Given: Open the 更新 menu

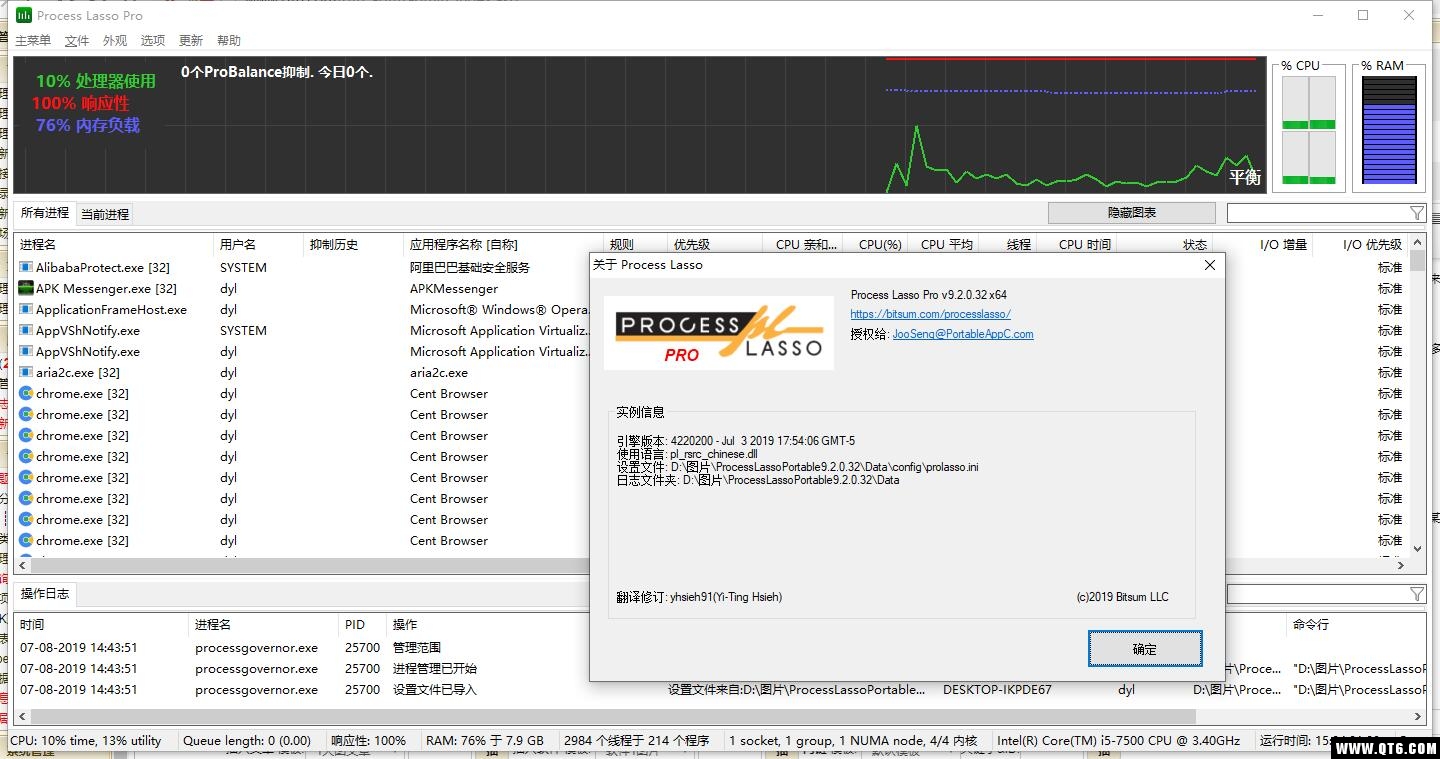Looking at the screenshot, I should 191,41.
